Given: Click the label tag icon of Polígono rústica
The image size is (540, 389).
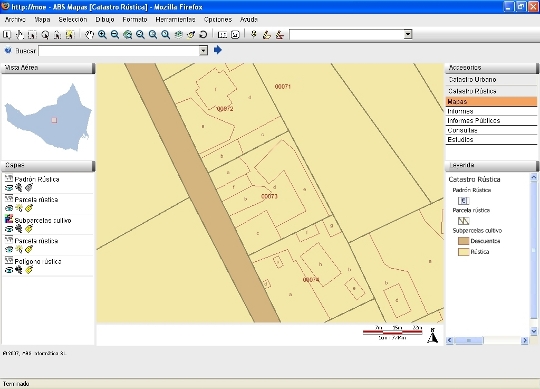Looking at the screenshot, I should click(x=29, y=270).
